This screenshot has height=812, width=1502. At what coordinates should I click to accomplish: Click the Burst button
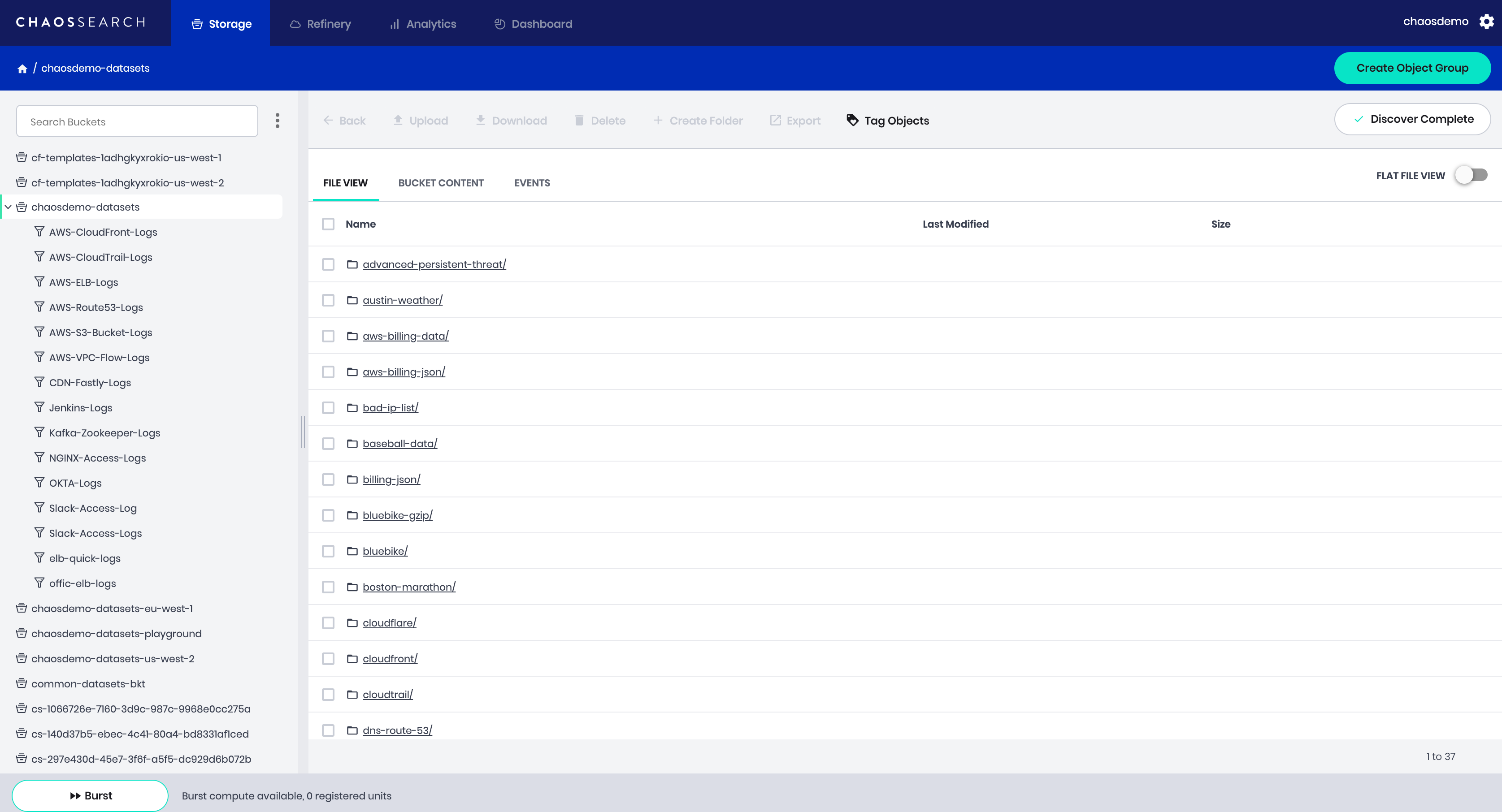pyautogui.click(x=91, y=796)
